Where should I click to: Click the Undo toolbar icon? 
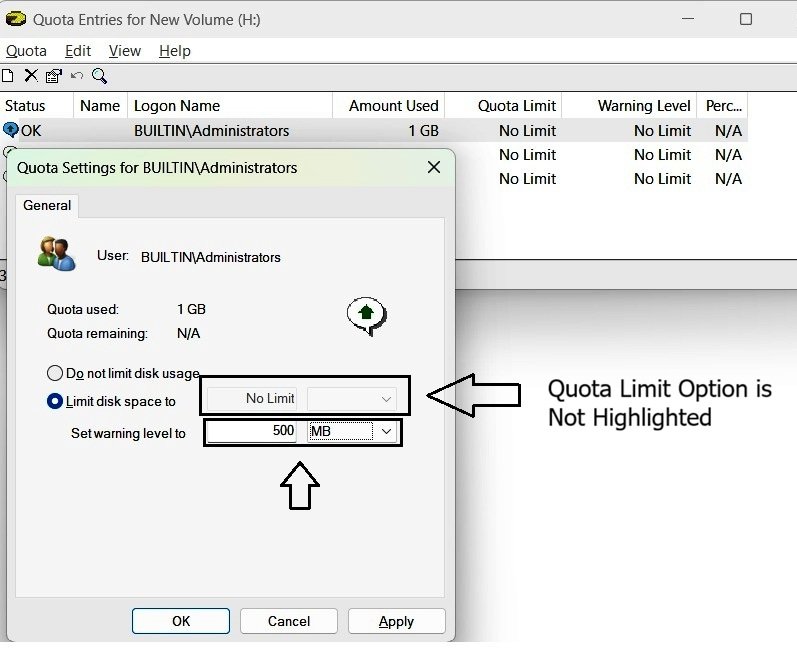point(77,76)
